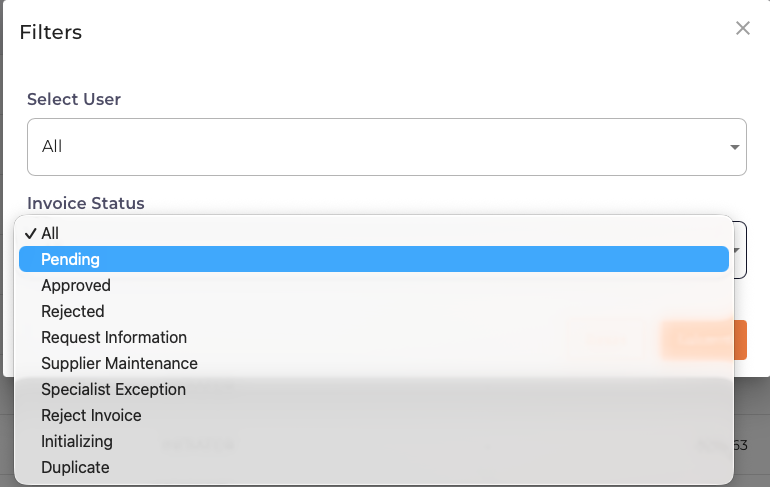
Task: Select Pending from the status list
Action: click(x=70, y=259)
